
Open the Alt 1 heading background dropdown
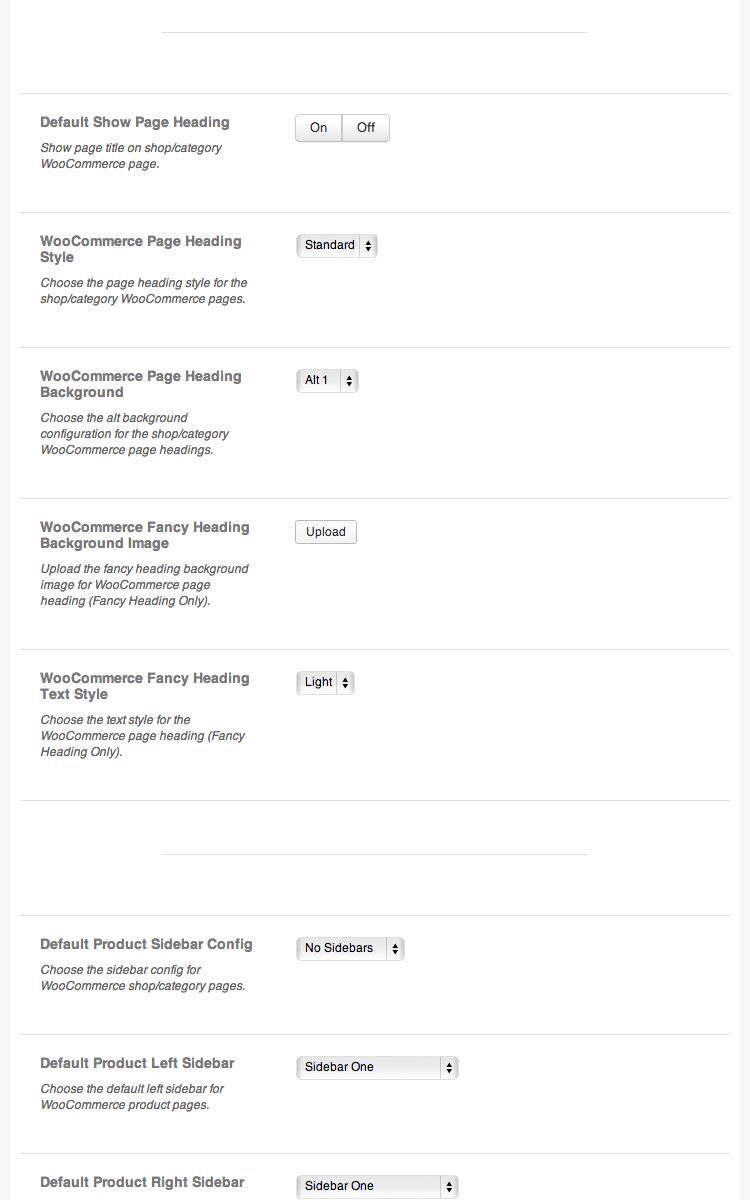[x=327, y=380]
